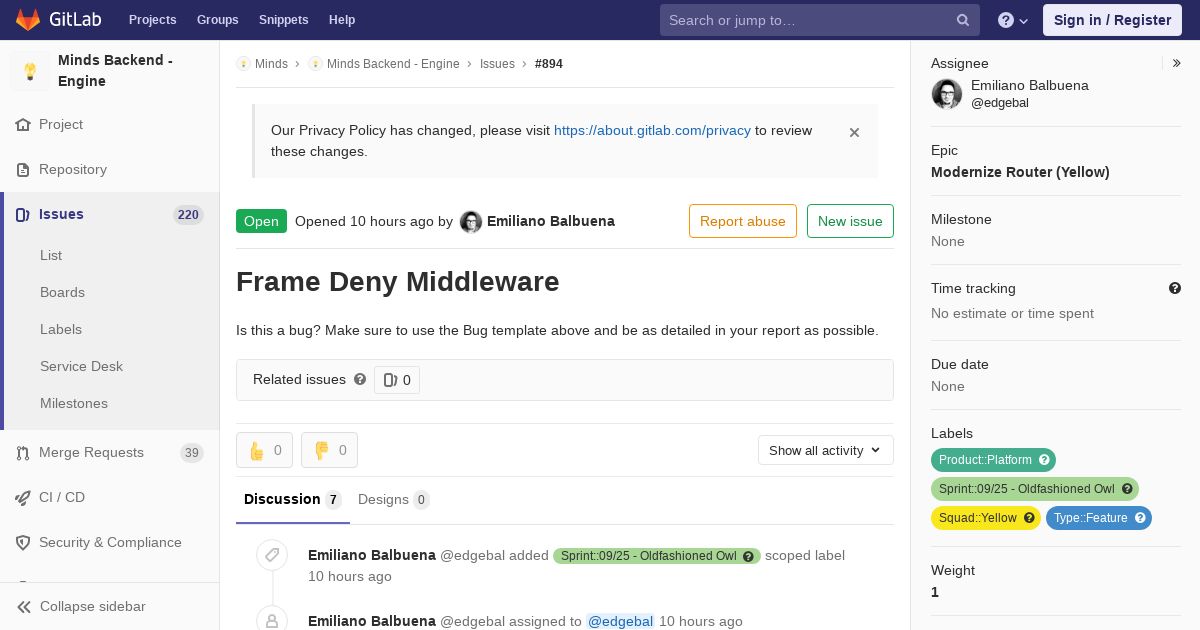The height and width of the screenshot is (630, 1200).
Task: Open the Projects menu
Action: [152, 20]
